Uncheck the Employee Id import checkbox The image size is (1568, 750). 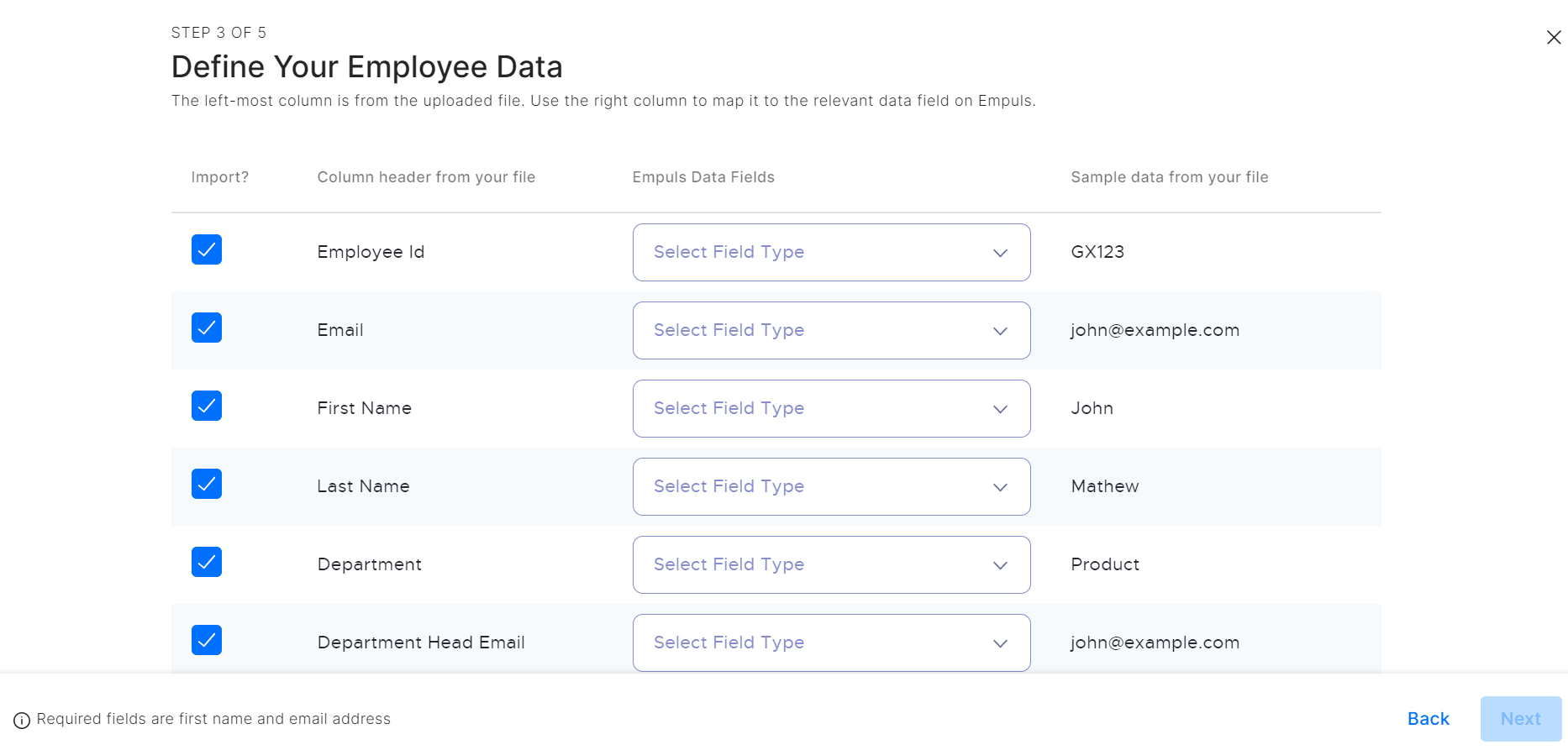[x=207, y=249]
